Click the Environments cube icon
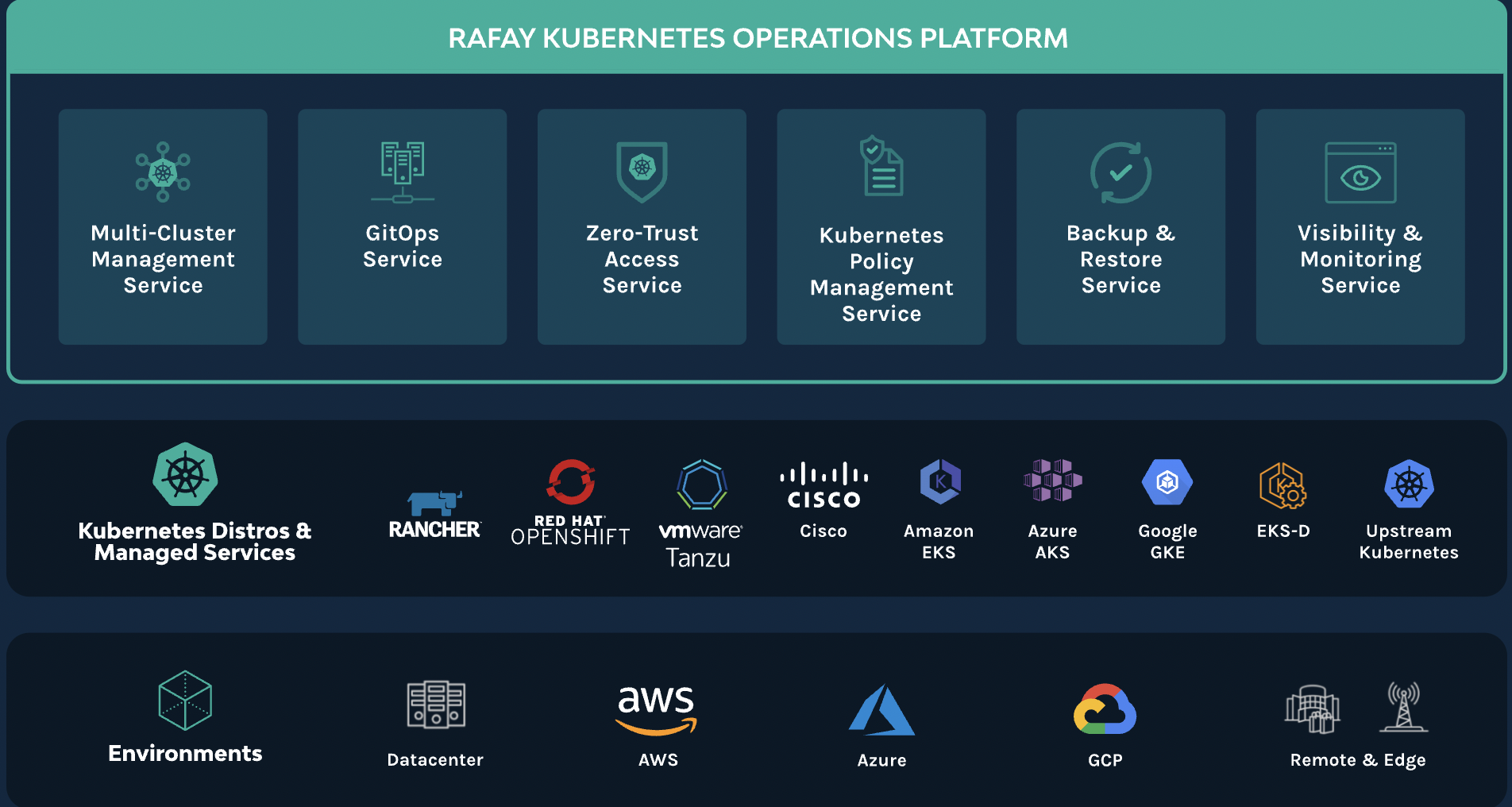 pyautogui.click(x=185, y=700)
